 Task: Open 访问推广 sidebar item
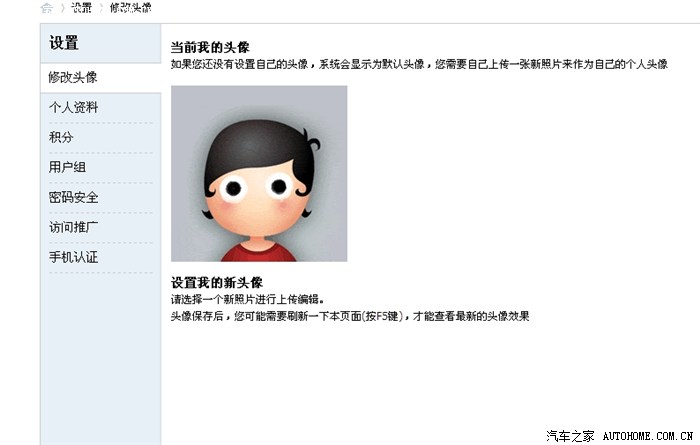coord(73,227)
